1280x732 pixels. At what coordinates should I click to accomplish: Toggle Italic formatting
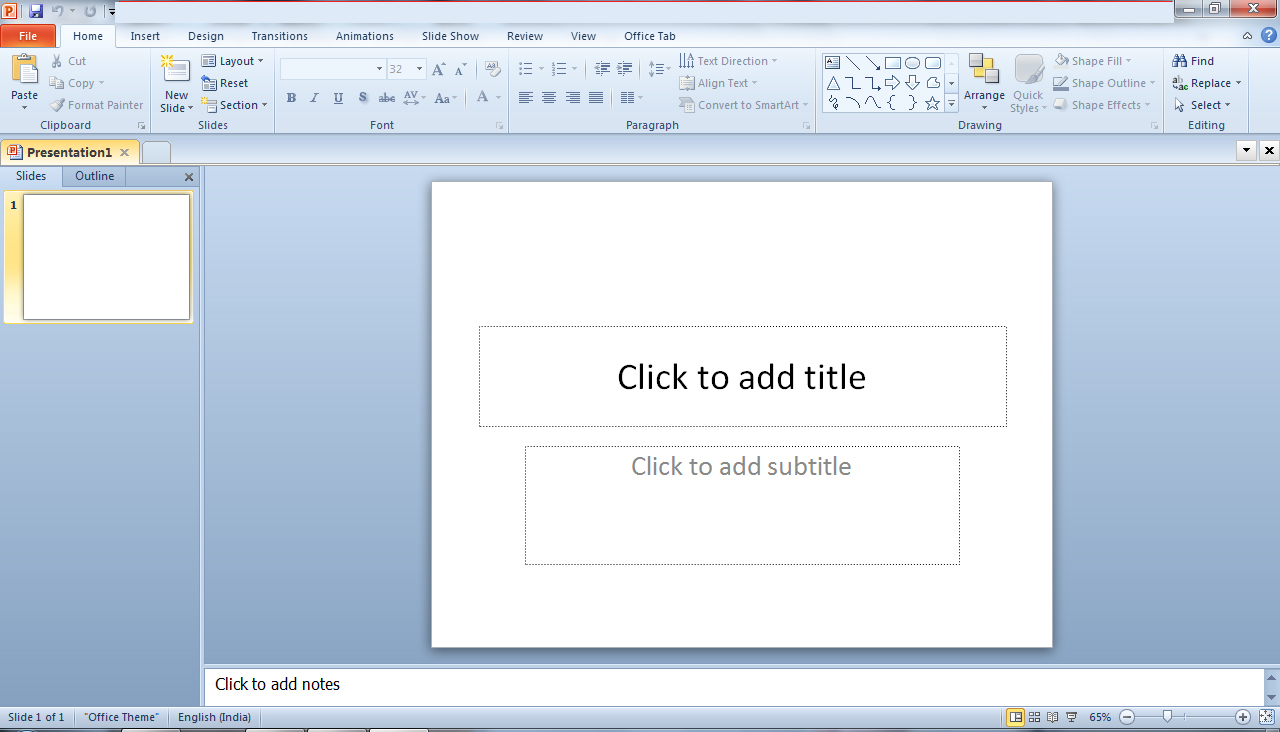314,98
